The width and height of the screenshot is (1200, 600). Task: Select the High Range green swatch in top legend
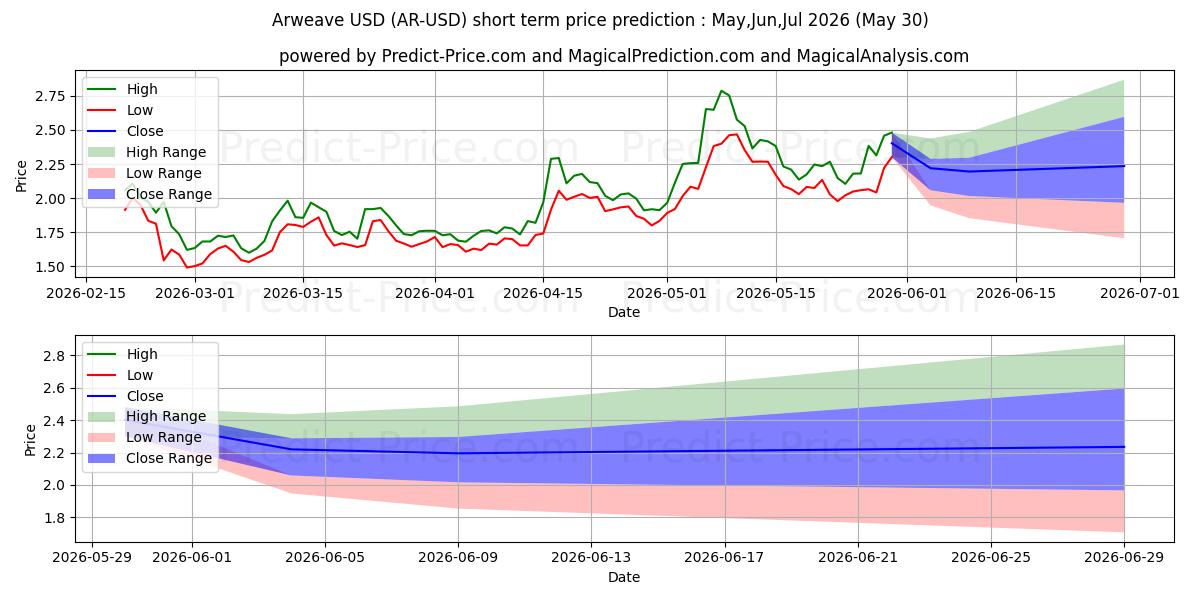(x=104, y=152)
